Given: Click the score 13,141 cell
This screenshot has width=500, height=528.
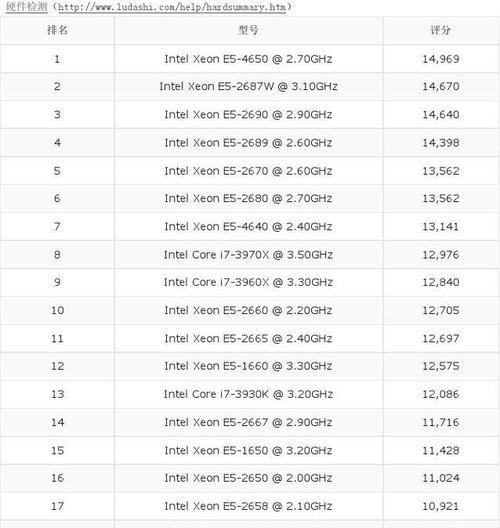Looking at the screenshot, I should (441, 227).
